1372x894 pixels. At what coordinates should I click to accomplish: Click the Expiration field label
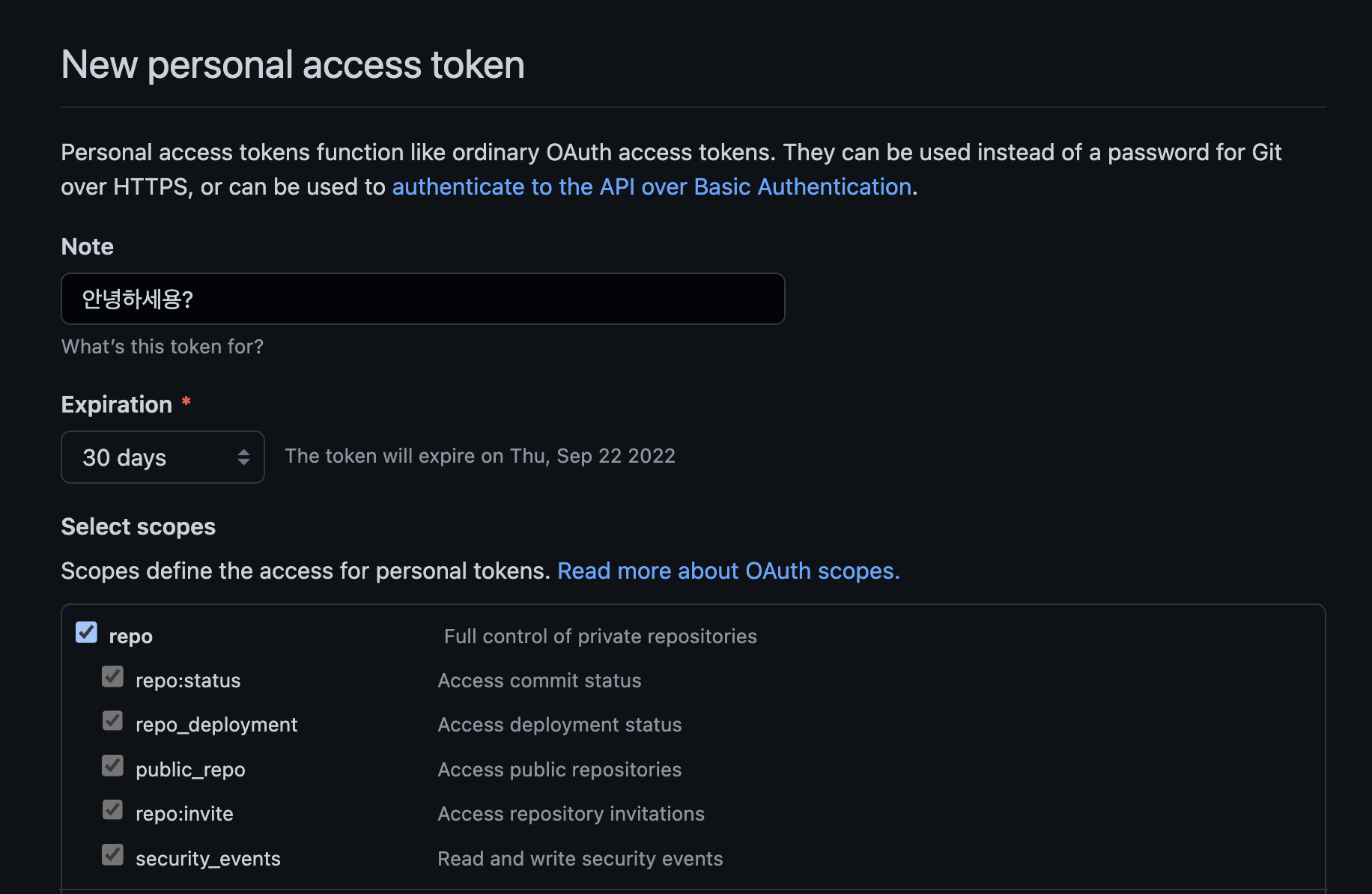(x=117, y=404)
